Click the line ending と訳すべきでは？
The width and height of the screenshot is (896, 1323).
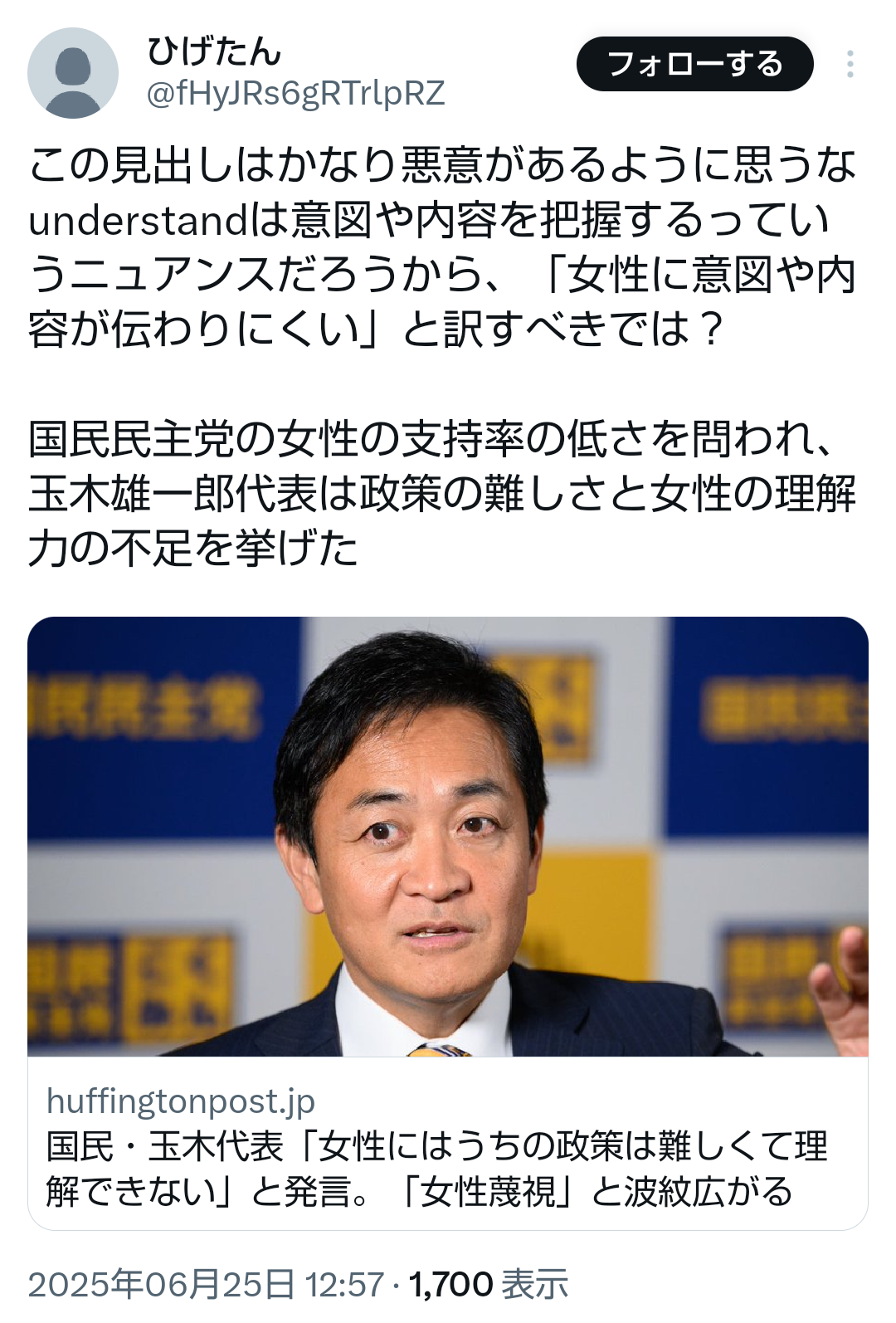tap(377, 329)
